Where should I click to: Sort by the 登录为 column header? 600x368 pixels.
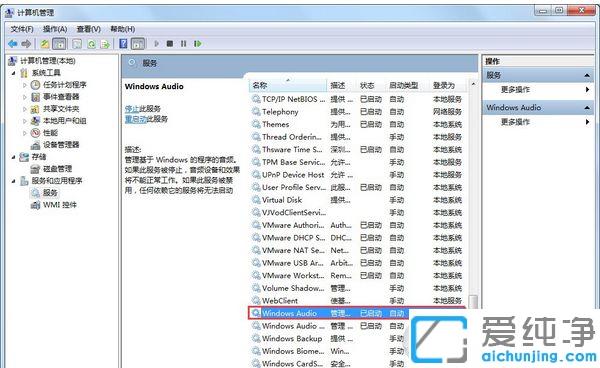pyautogui.click(x=448, y=85)
